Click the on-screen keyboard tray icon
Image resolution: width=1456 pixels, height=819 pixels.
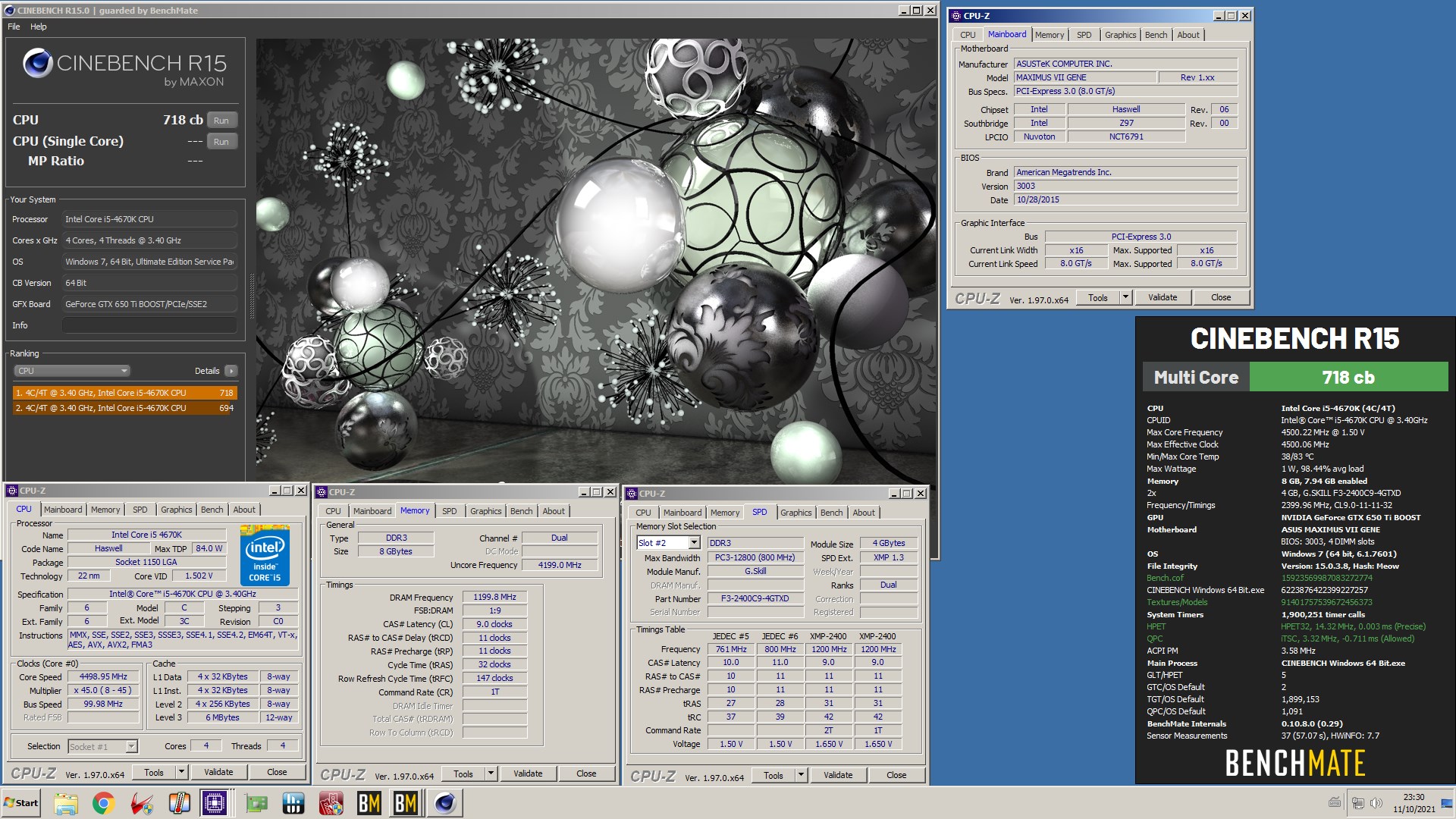[1335, 803]
